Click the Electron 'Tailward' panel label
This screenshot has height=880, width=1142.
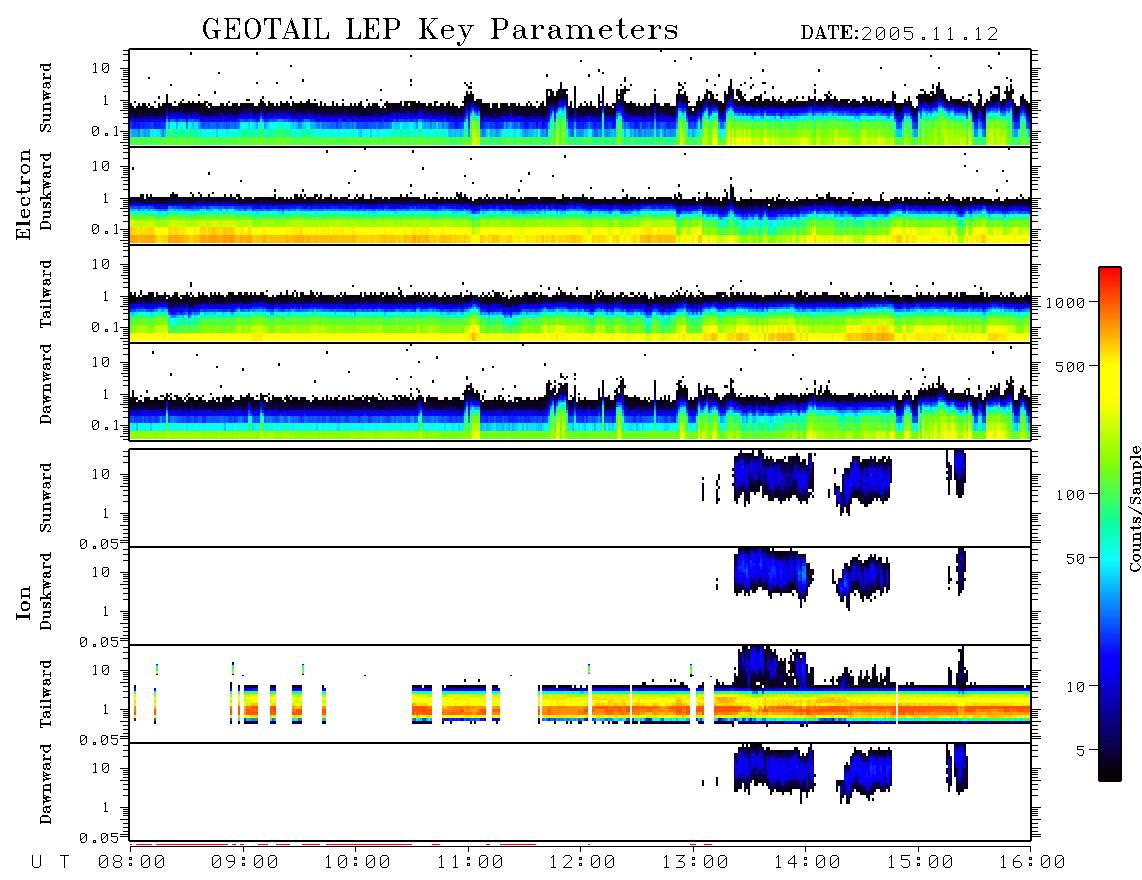pyautogui.click(x=46, y=294)
